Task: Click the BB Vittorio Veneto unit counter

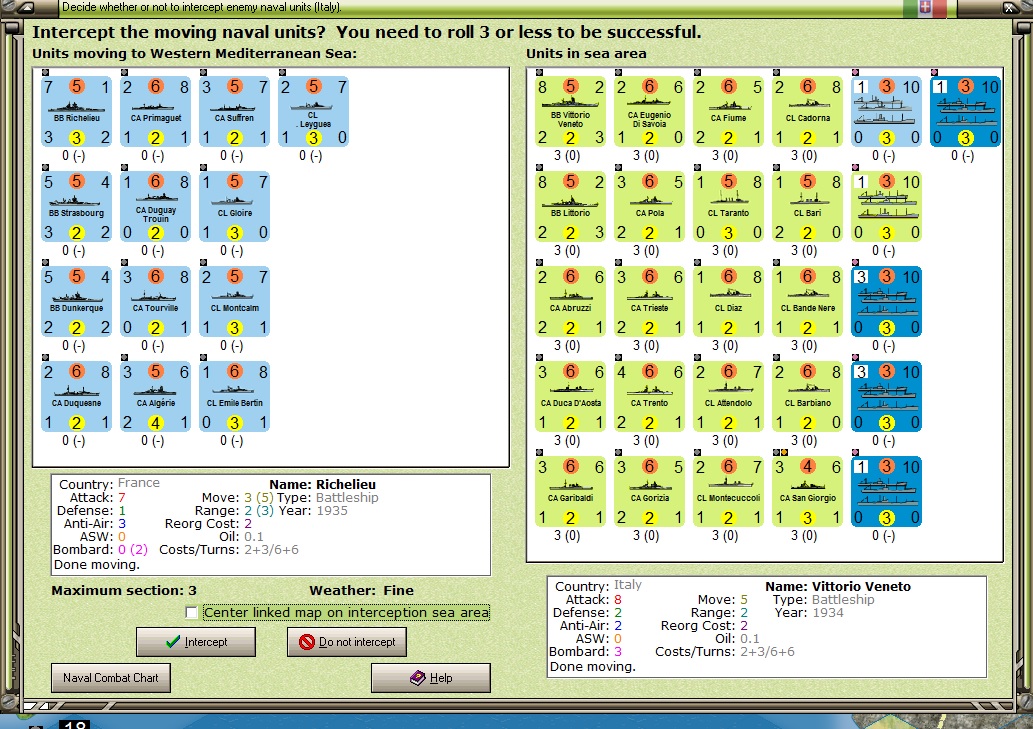Action: point(571,112)
